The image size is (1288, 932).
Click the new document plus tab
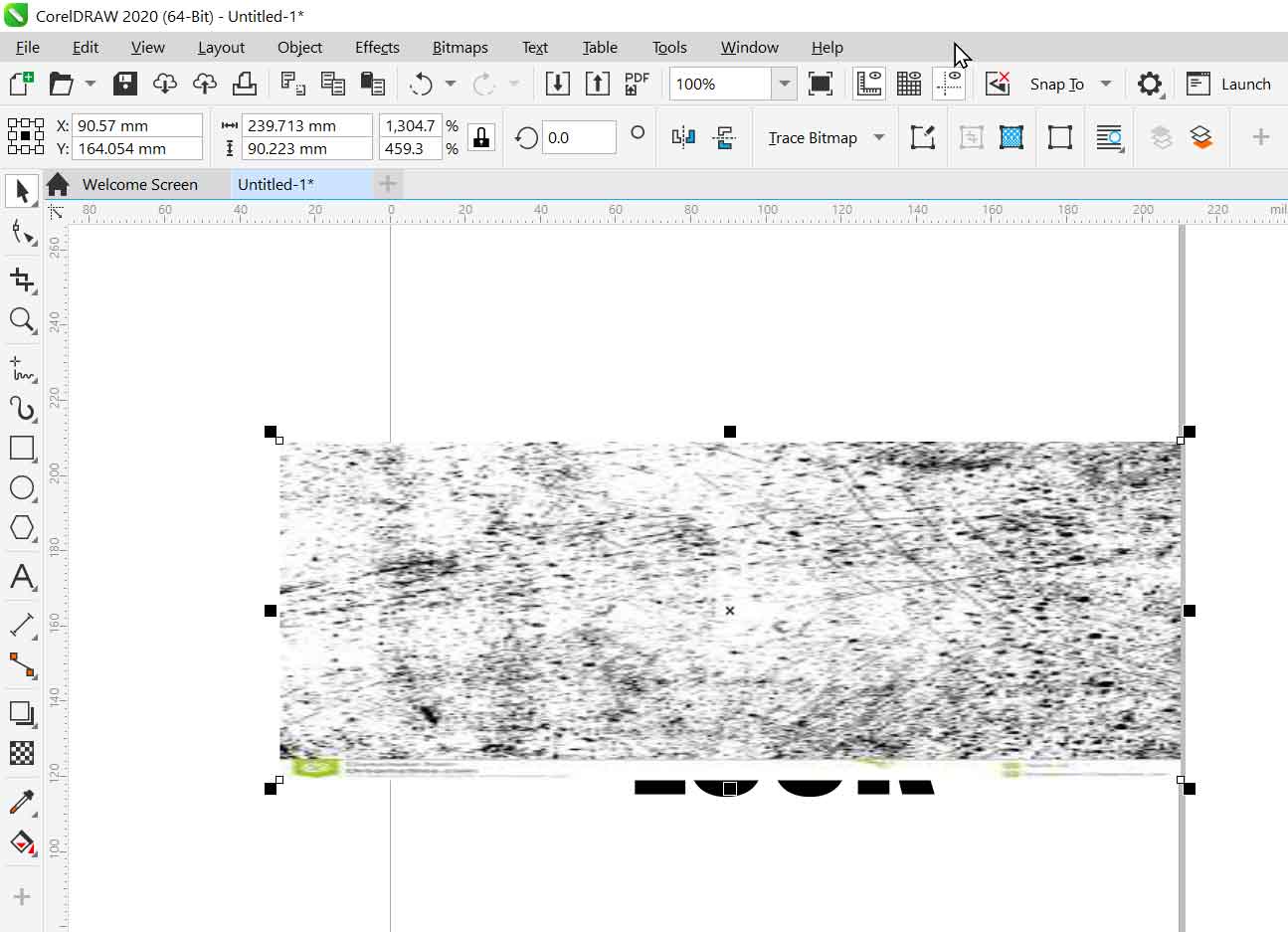pyautogui.click(x=387, y=184)
